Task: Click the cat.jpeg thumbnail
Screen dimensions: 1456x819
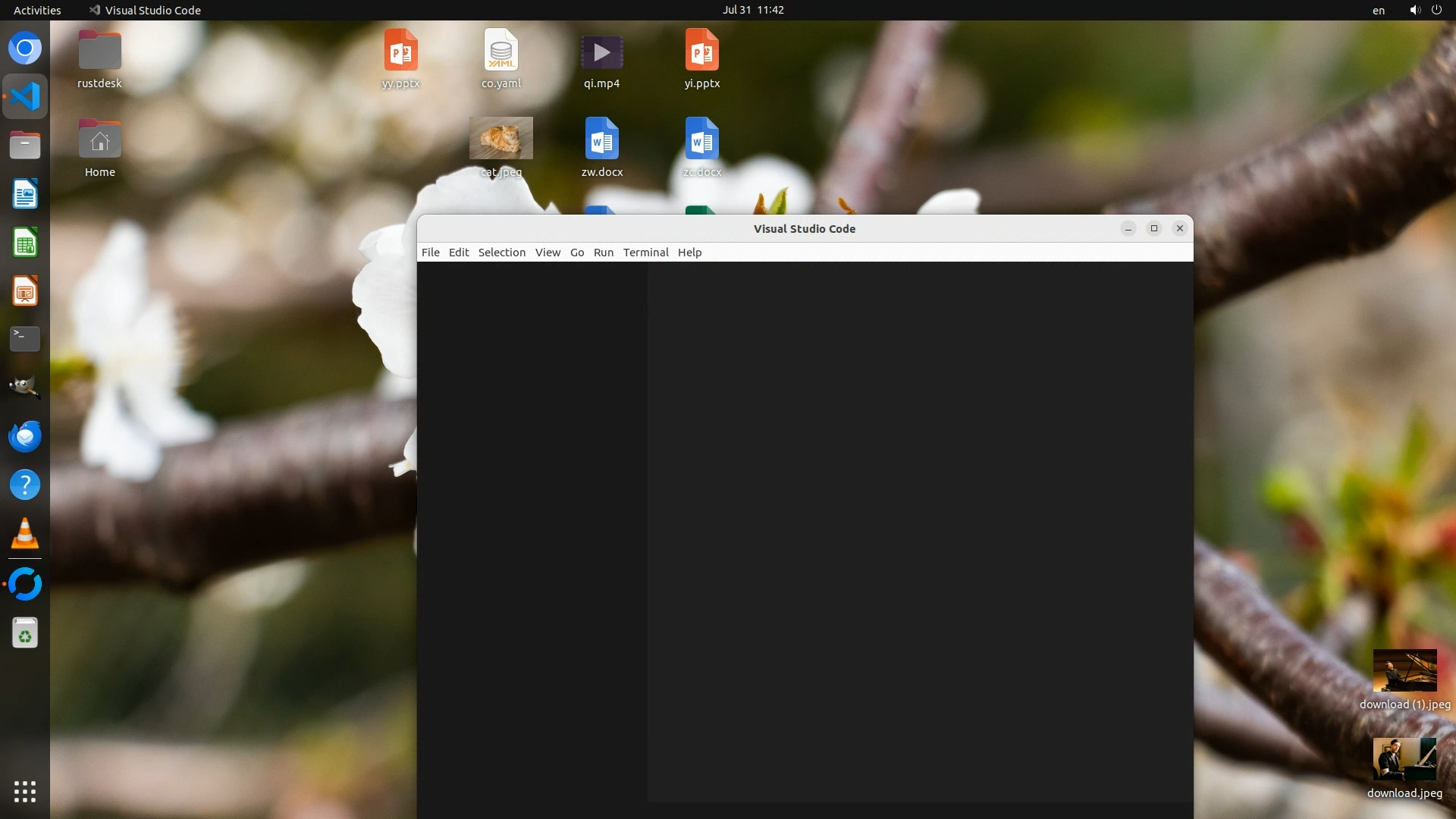Action: point(500,138)
